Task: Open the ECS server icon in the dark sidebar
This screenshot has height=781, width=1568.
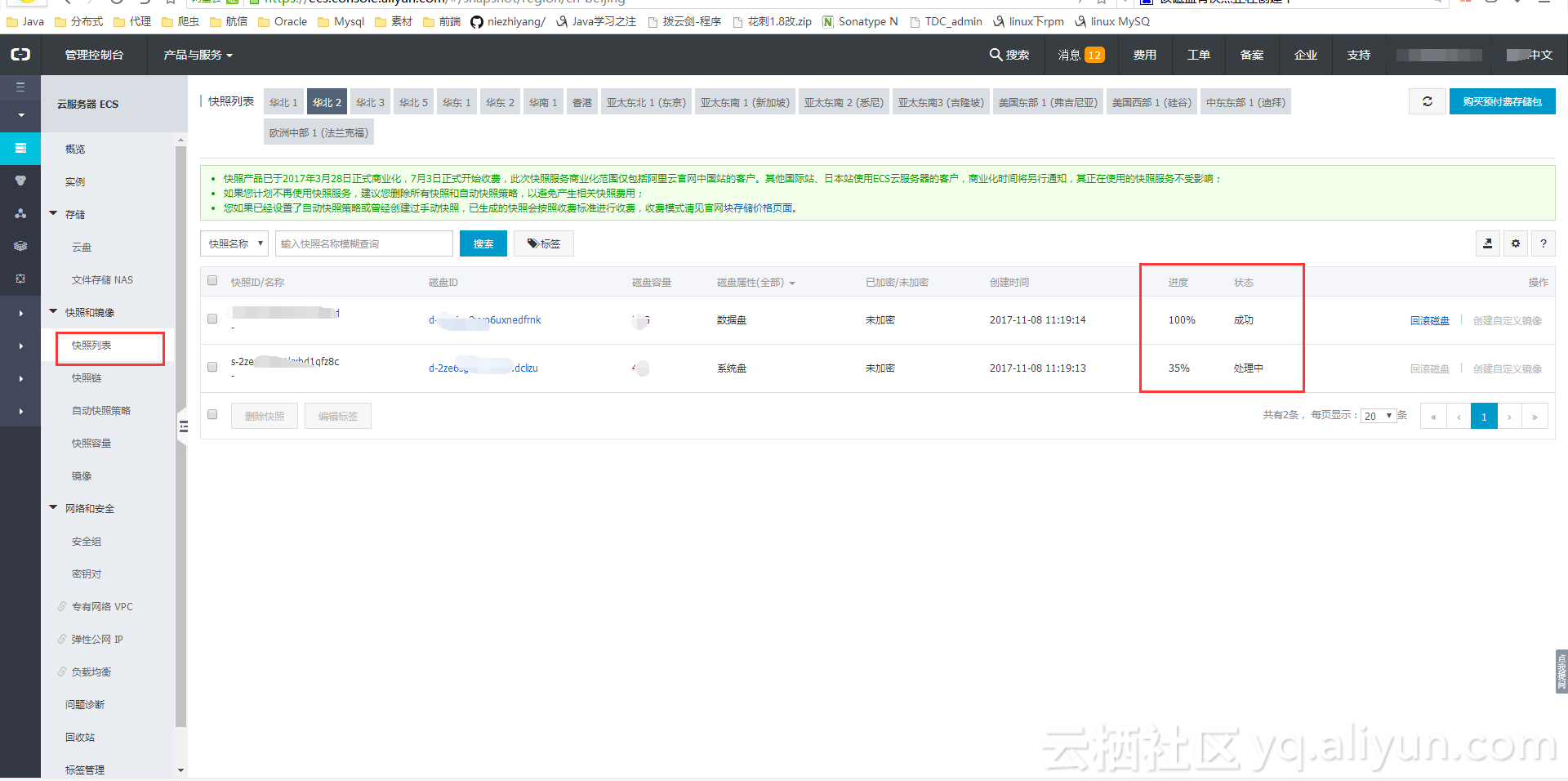Action: [20, 148]
